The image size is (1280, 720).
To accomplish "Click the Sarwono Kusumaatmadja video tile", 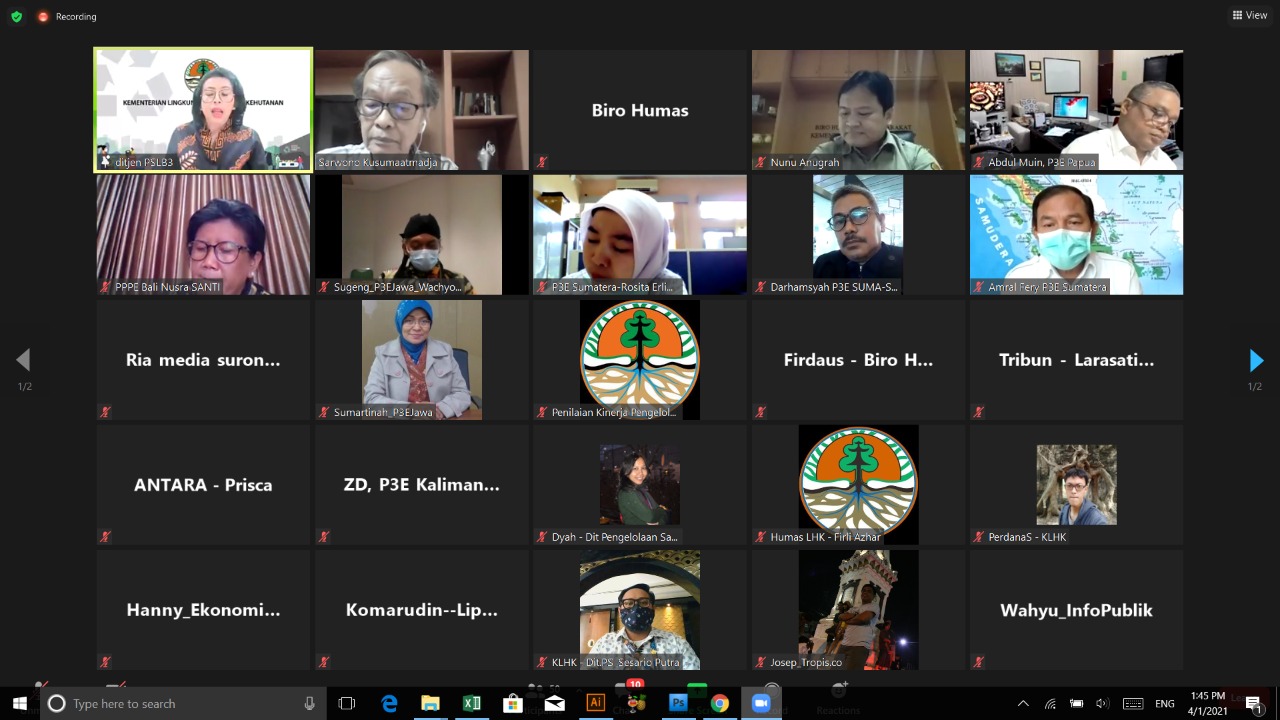I will [421, 110].
